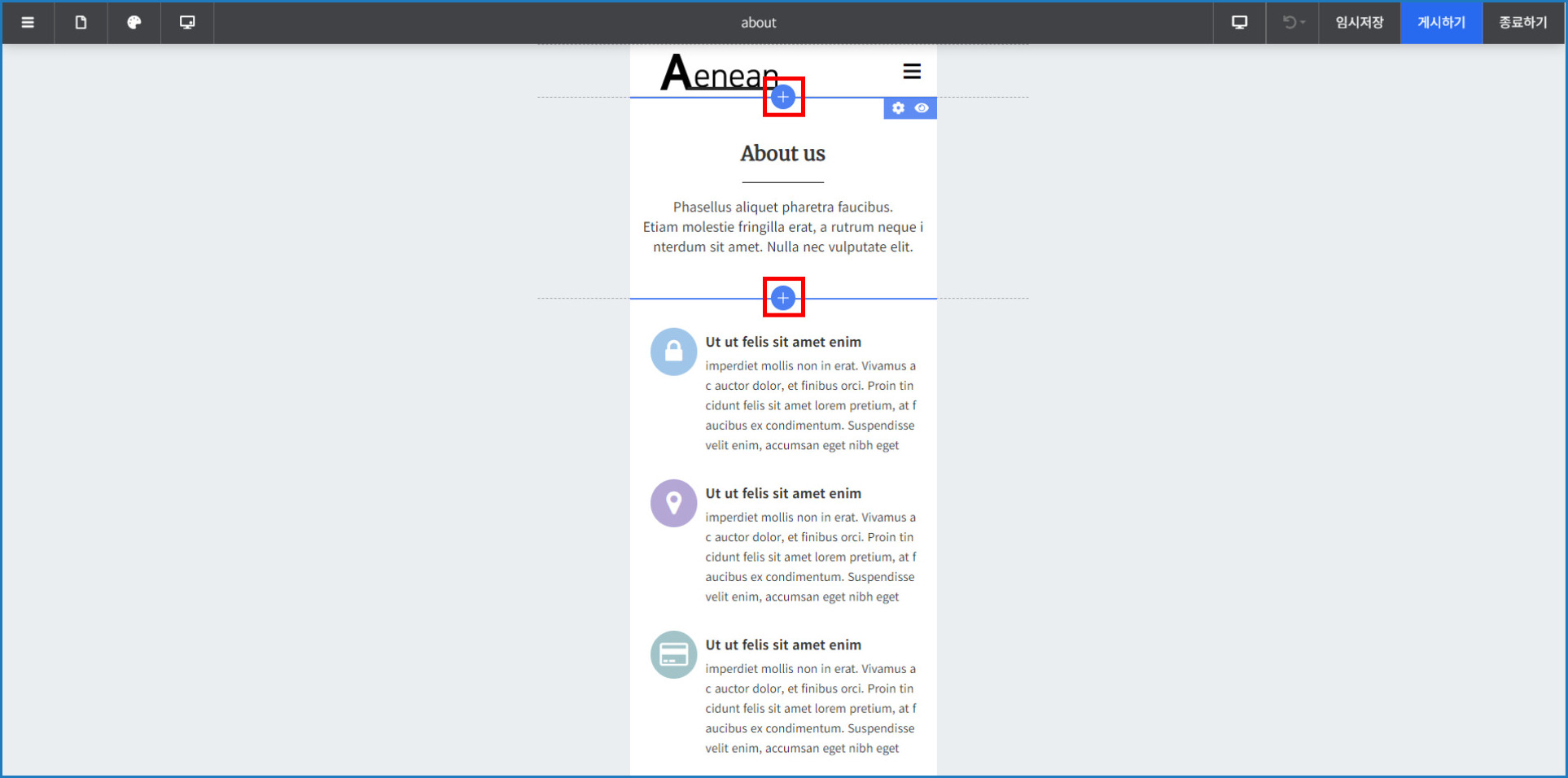1568x778 pixels.
Task: Click the Aenean site logo
Action: coord(718,73)
